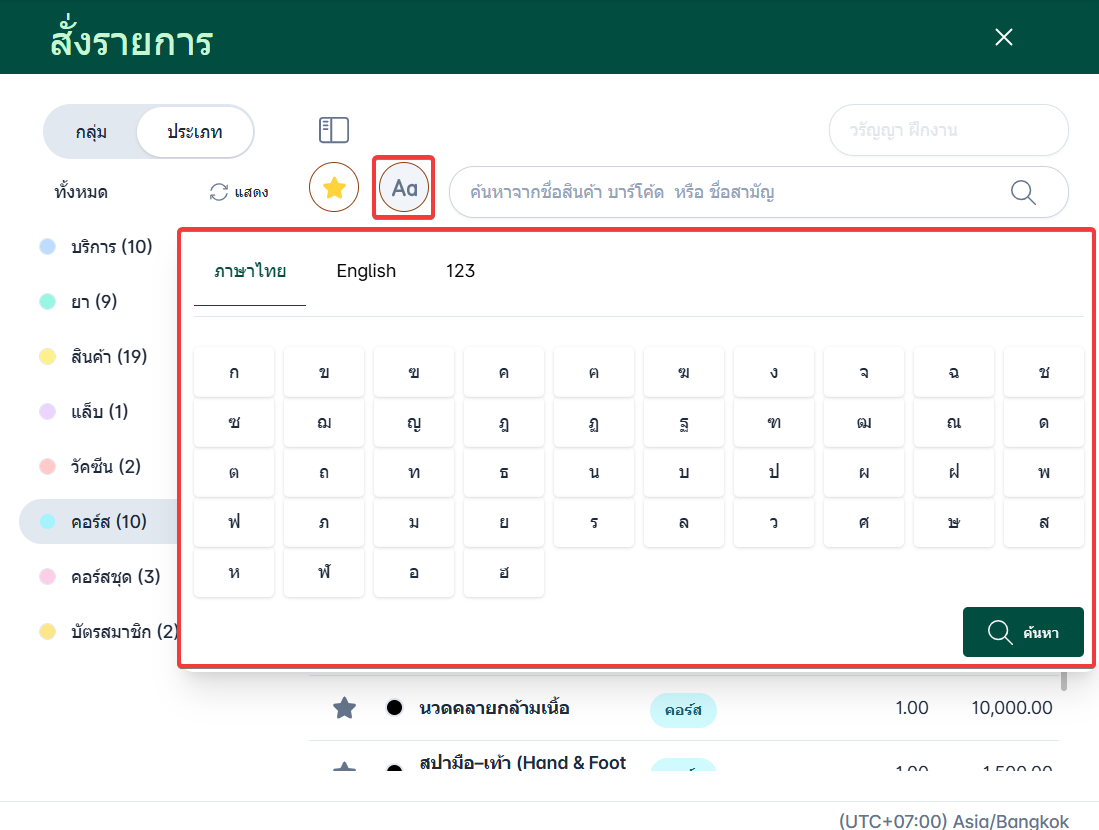Click the yellow dot beside สินค้า
Screen dimensions: 1099x830
pyautogui.click(x=48, y=356)
